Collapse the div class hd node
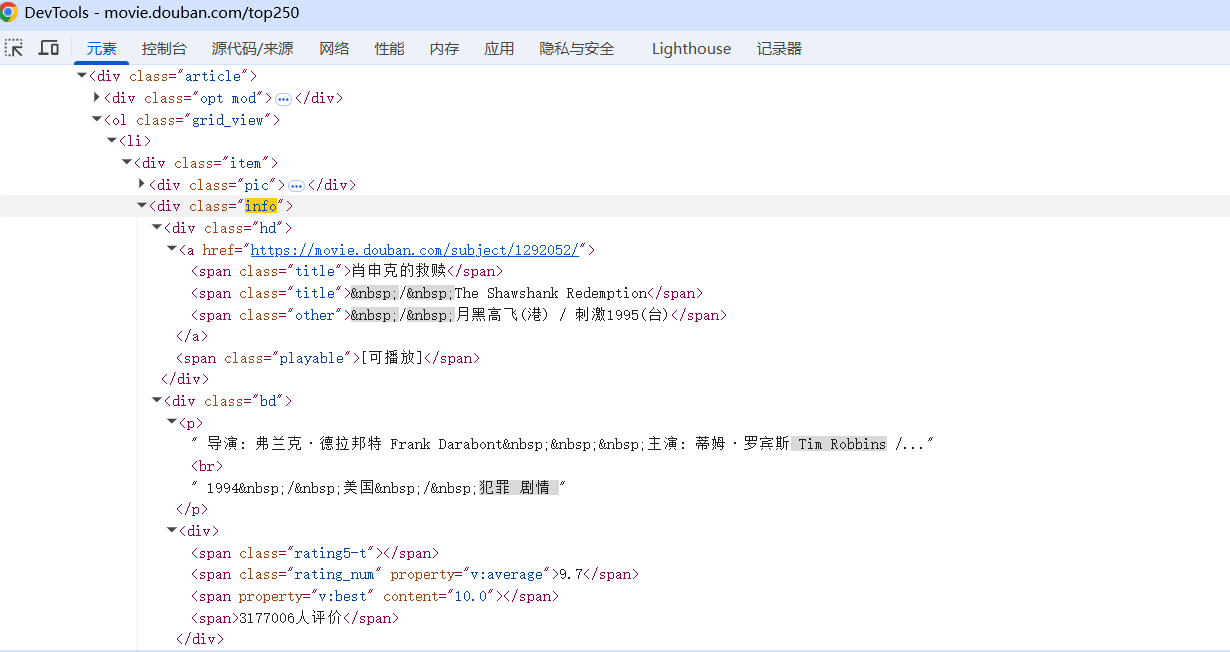 (157, 228)
